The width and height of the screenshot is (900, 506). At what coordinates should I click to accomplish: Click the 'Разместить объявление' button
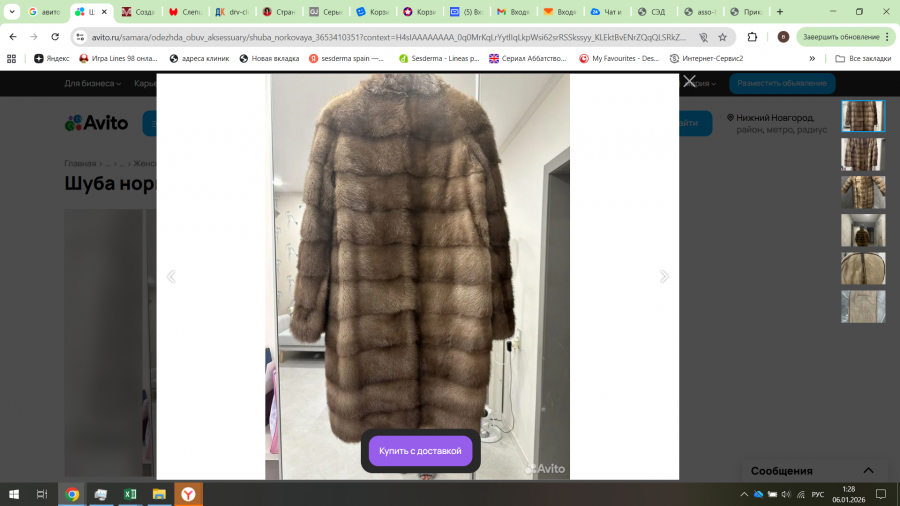pos(782,83)
